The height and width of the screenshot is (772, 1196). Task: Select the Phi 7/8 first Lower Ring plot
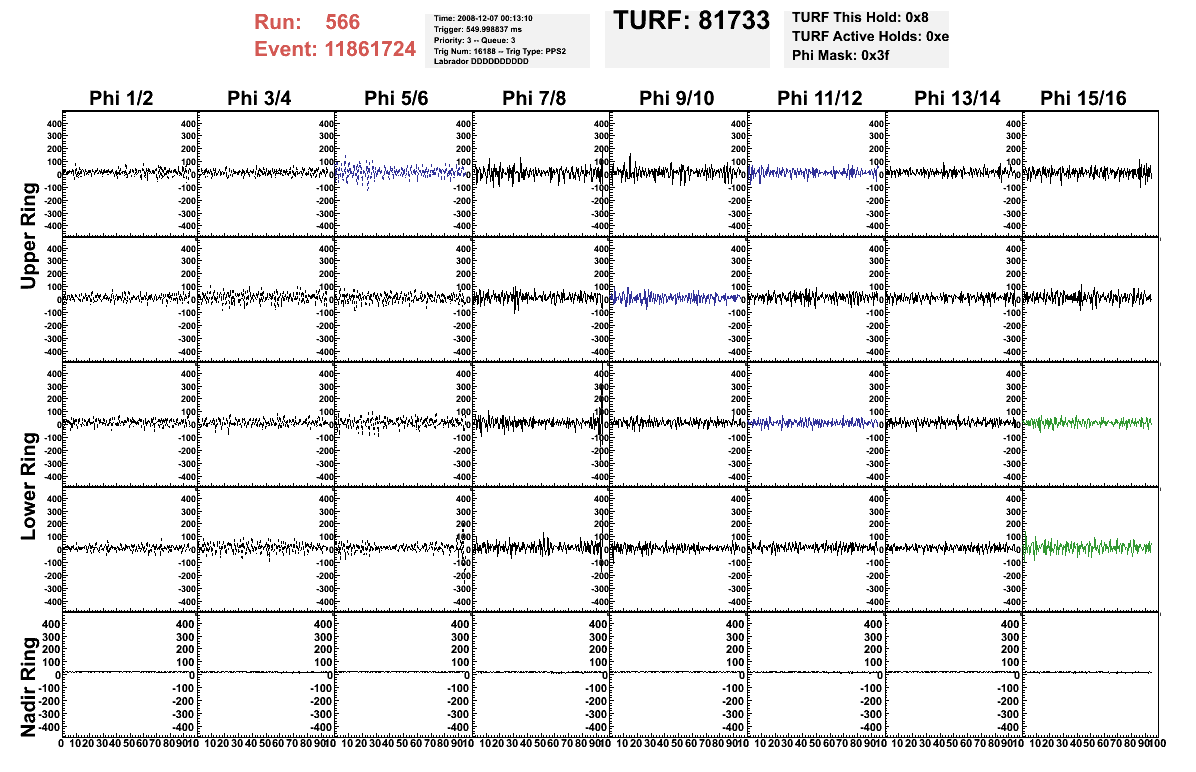tap(542, 423)
